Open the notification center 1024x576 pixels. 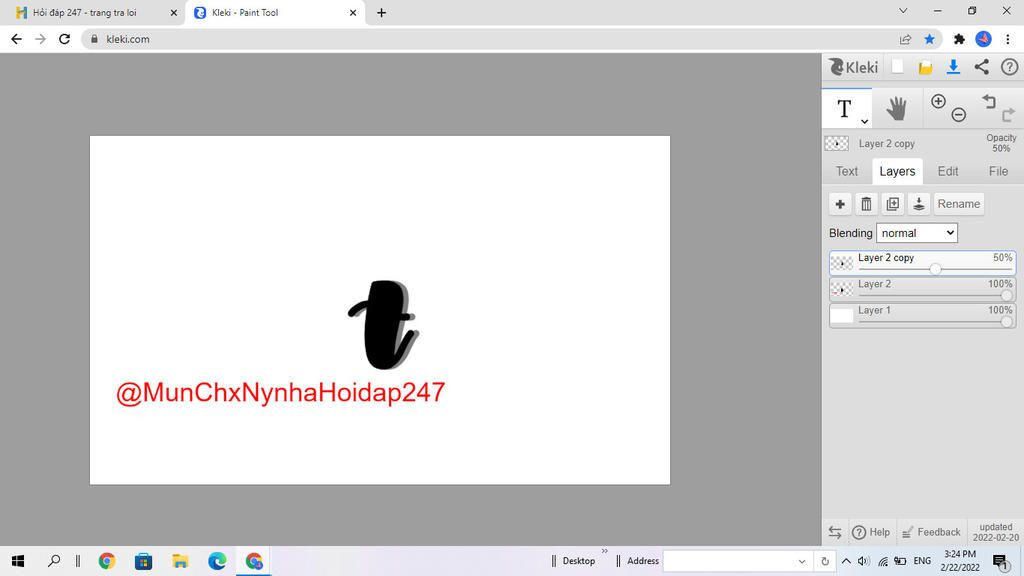[1000, 561]
